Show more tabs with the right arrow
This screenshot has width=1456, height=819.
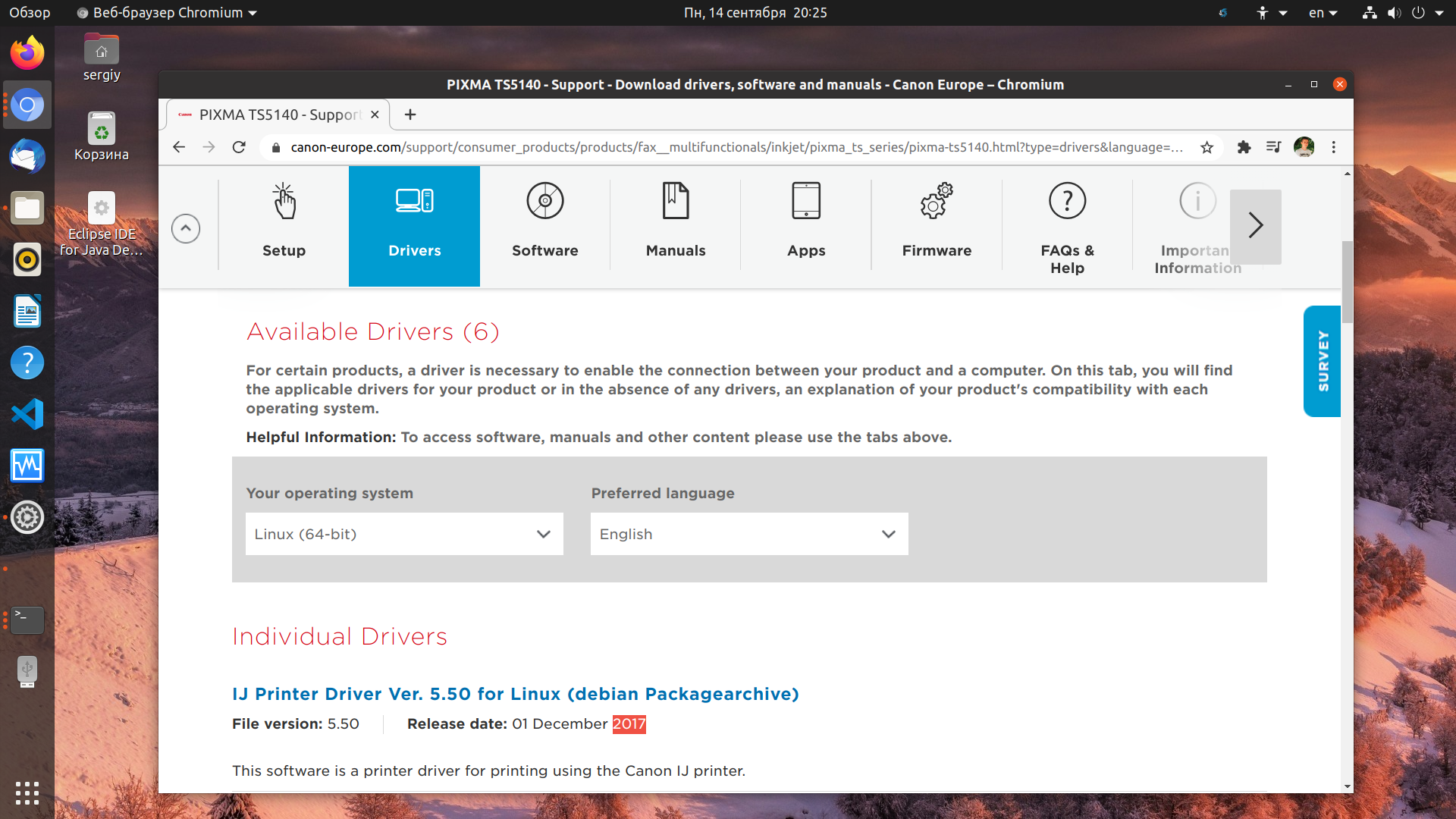[x=1256, y=226]
